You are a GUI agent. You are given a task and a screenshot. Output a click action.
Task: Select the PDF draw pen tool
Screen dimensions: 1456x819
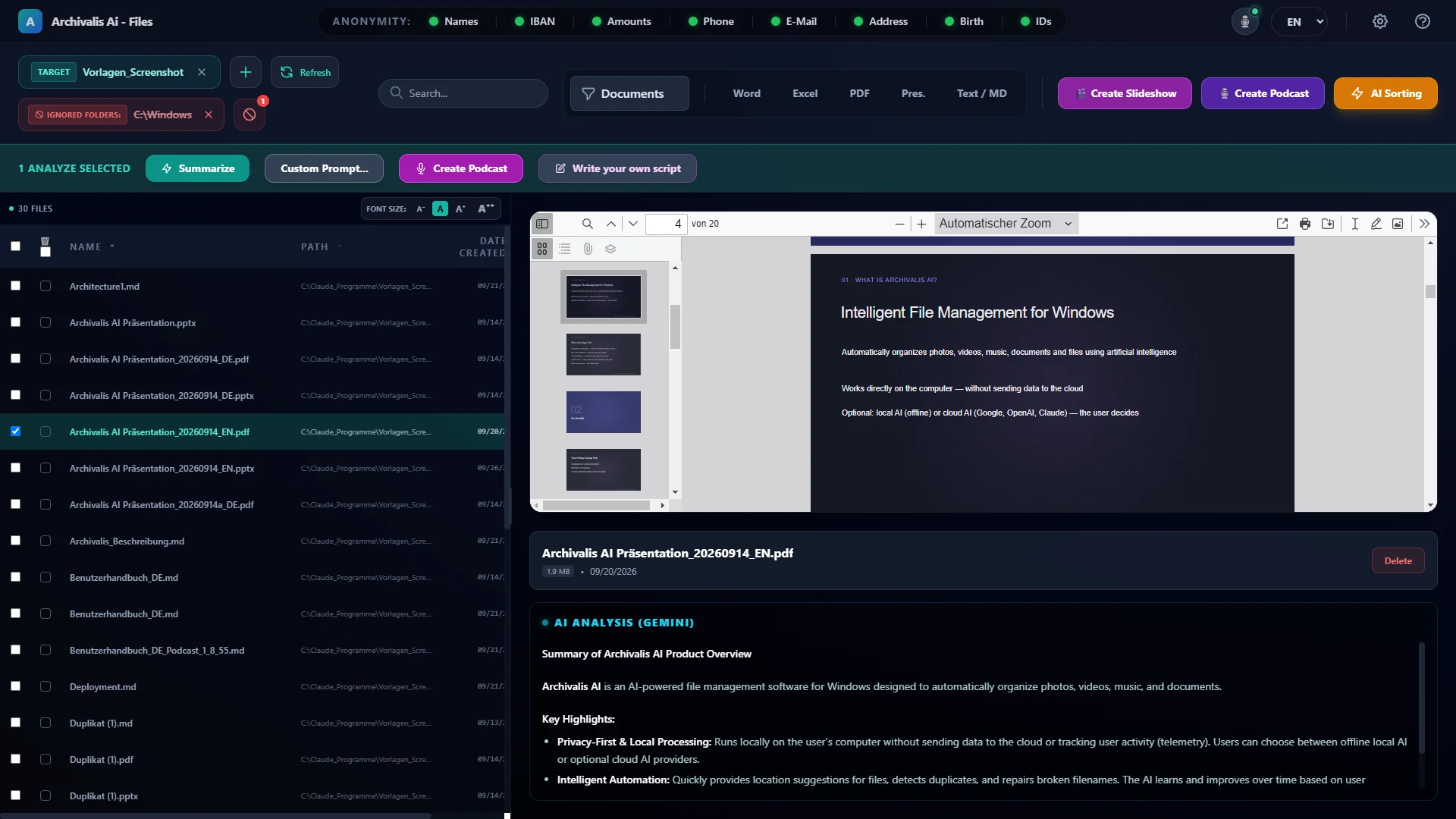(x=1376, y=224)
